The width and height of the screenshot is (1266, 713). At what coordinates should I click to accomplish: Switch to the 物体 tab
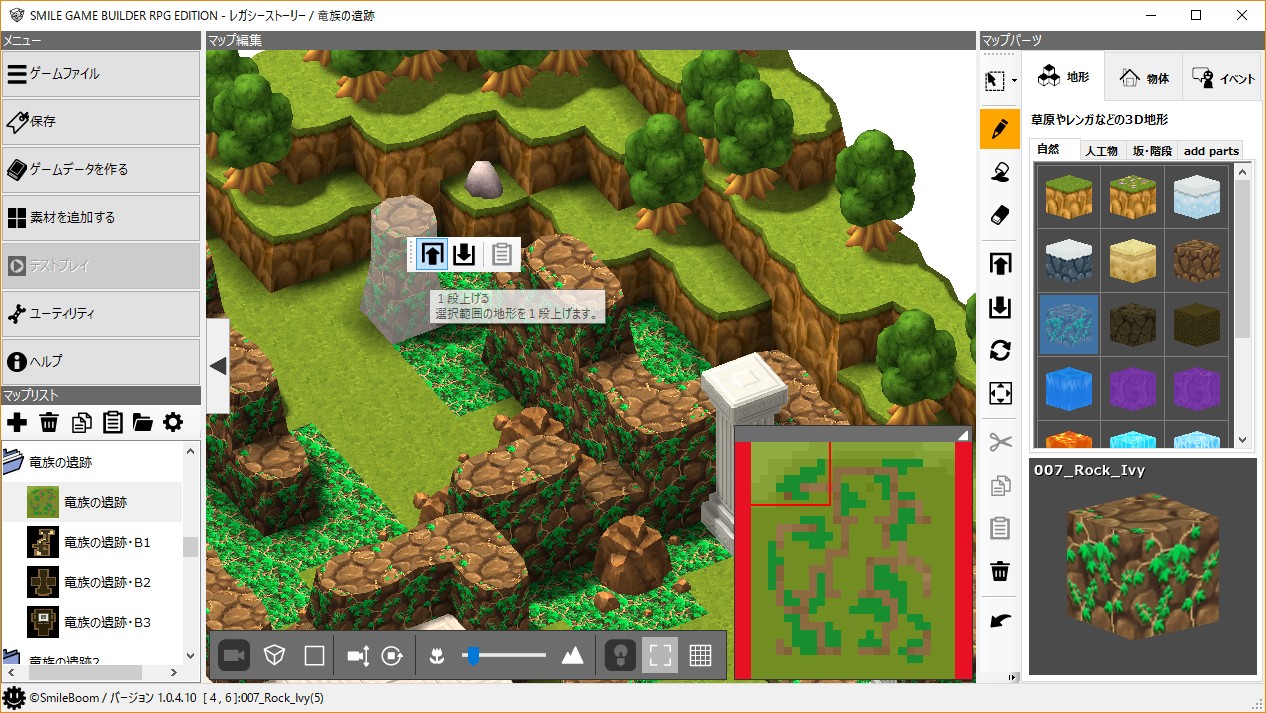[x=1144, y=77]
